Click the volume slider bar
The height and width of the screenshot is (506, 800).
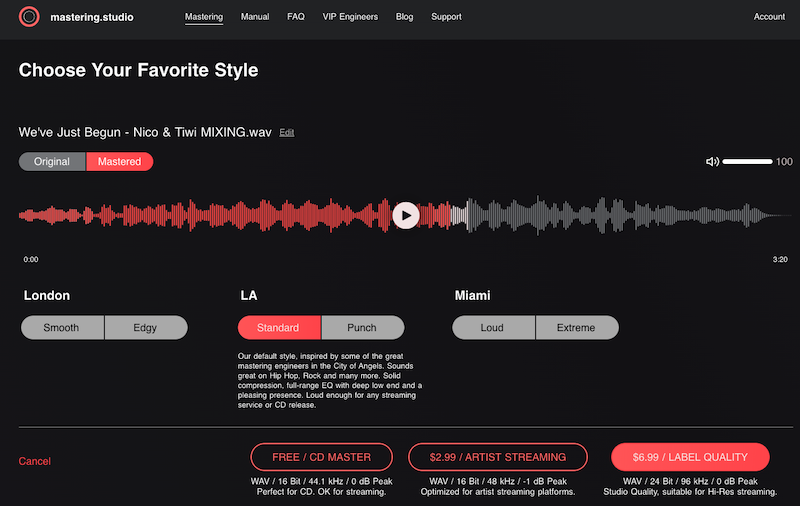[747, 162]
